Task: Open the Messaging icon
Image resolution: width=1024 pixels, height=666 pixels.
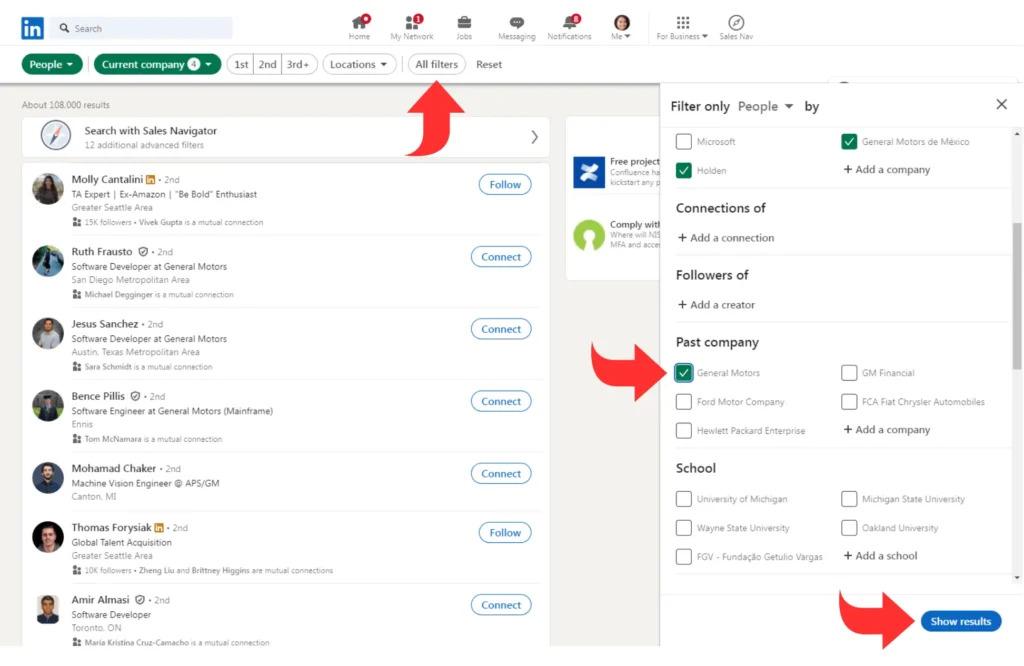Action: tap(517, 22)
